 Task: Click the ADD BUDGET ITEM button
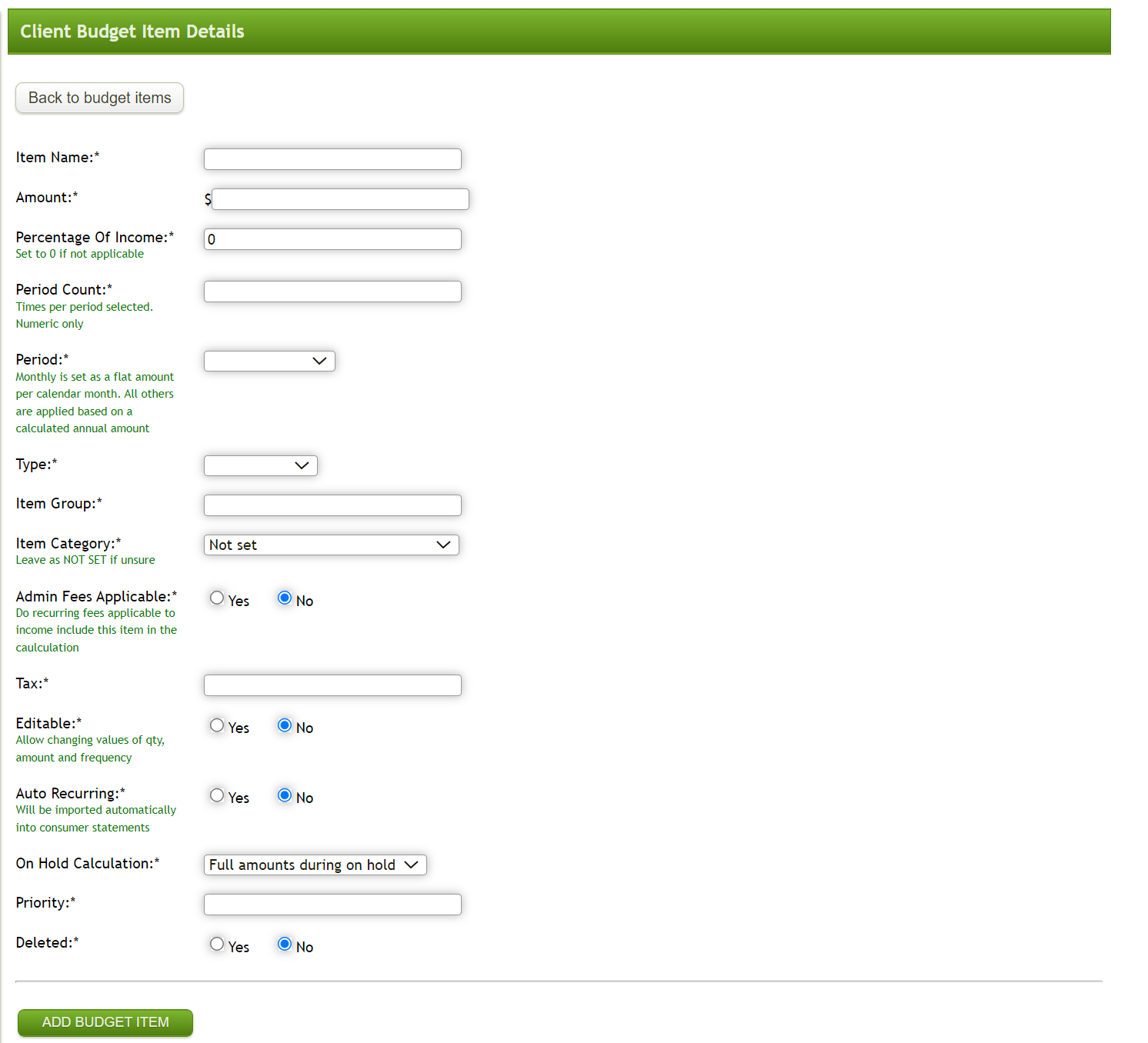(105, 1022)
